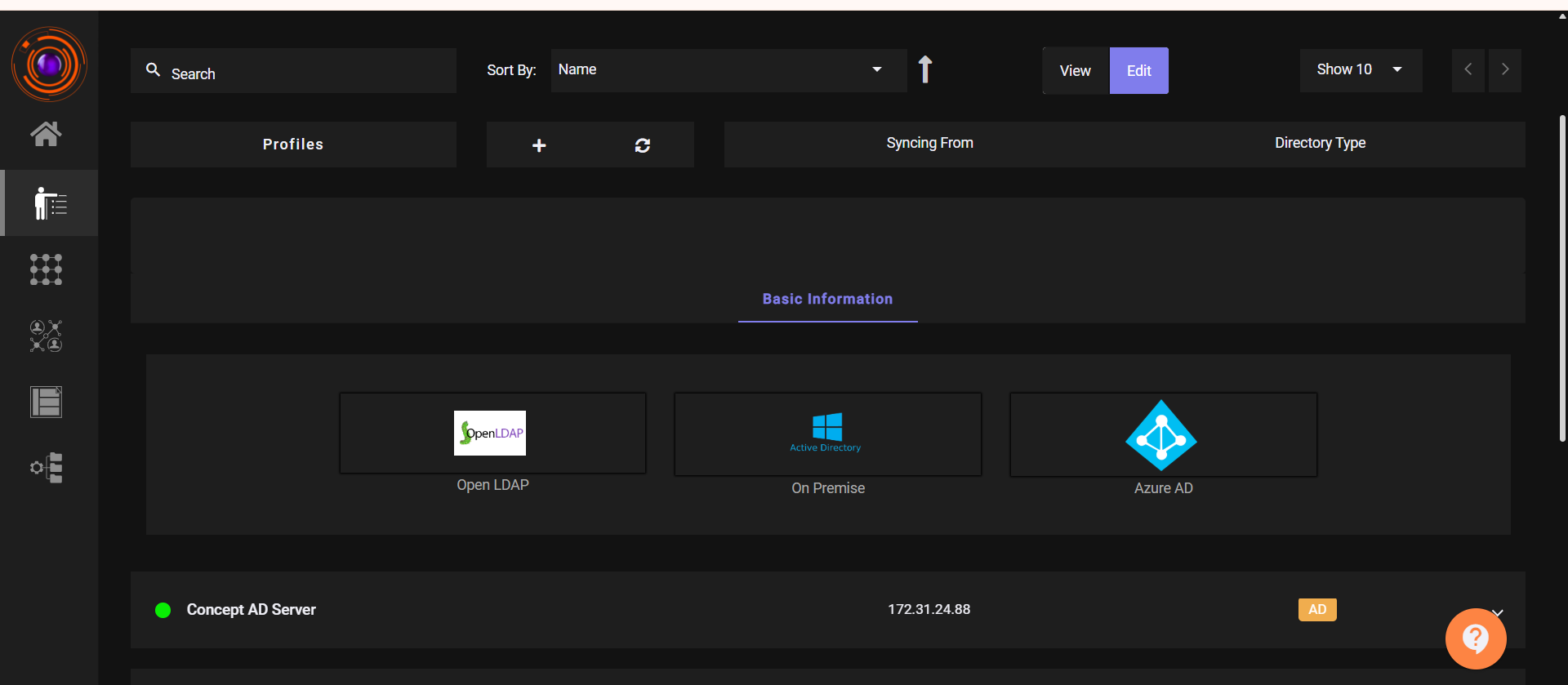The height and width of the screenshot is (685, 1568).
Task: Switch to View mode
Action: (1076, 71)
